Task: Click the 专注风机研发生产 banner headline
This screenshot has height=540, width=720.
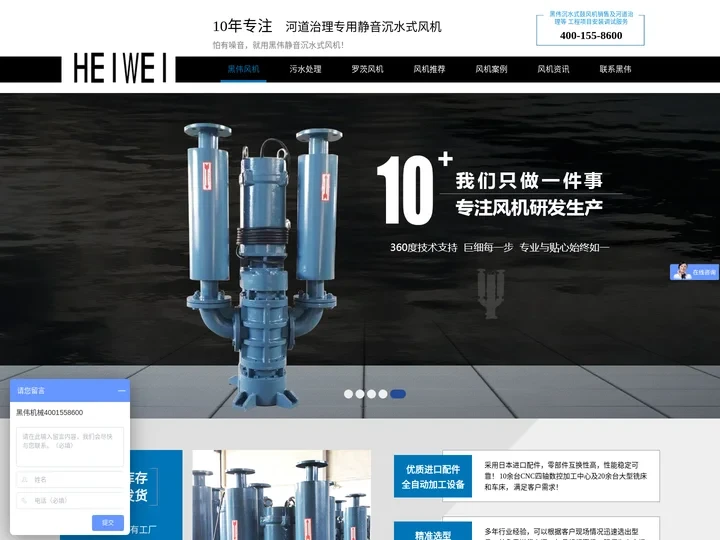Action: [x=529, y=208]
